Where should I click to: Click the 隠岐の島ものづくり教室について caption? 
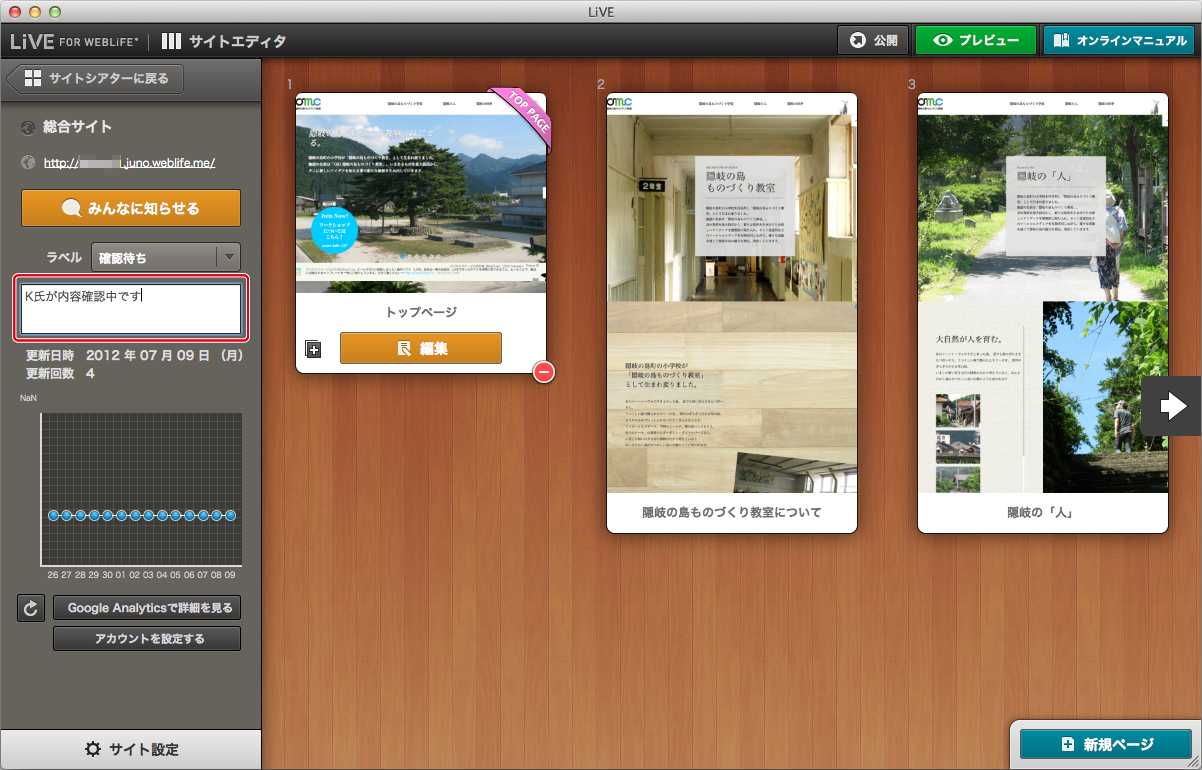point(732,512)
